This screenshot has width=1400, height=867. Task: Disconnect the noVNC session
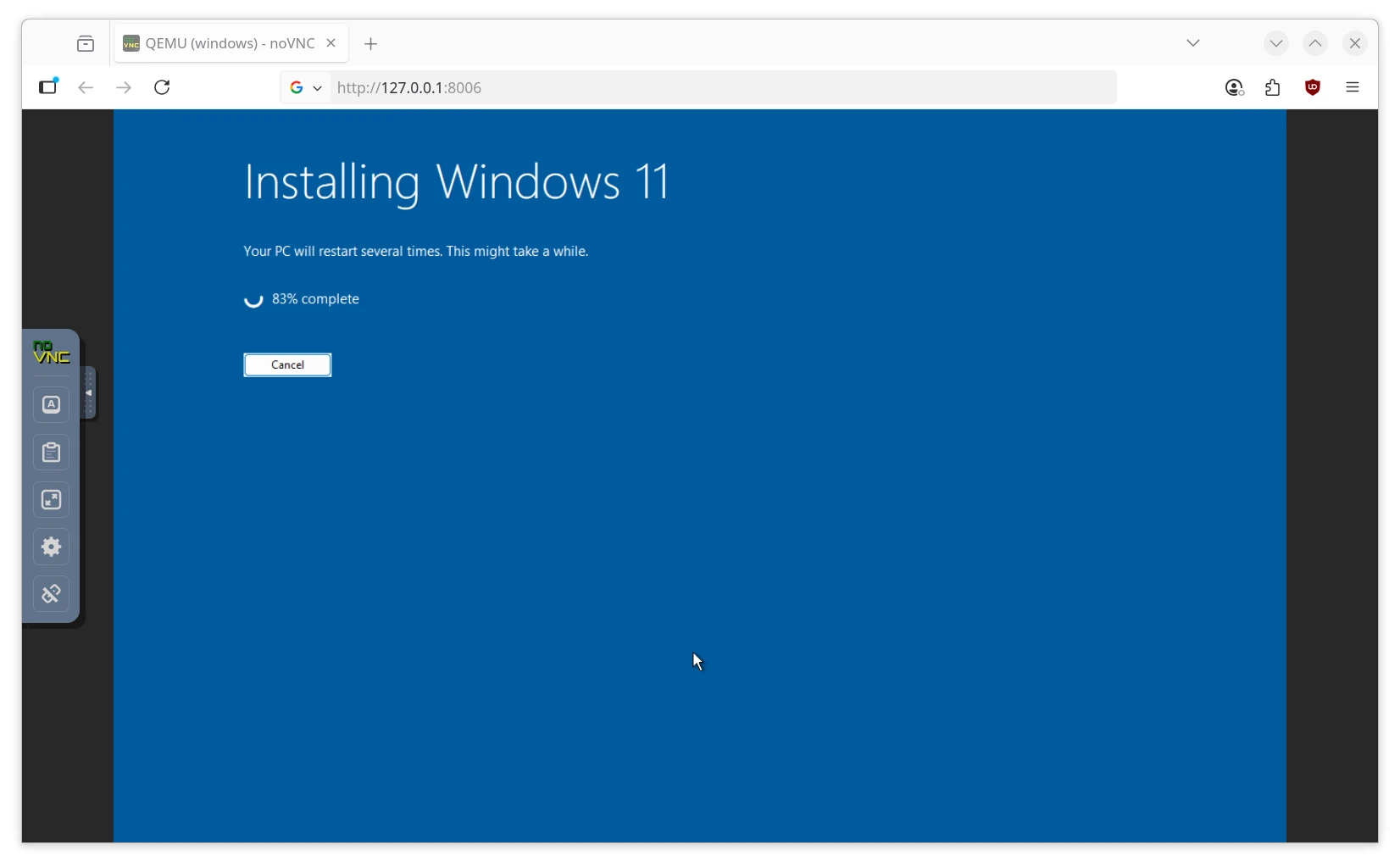tap(52, 594)
